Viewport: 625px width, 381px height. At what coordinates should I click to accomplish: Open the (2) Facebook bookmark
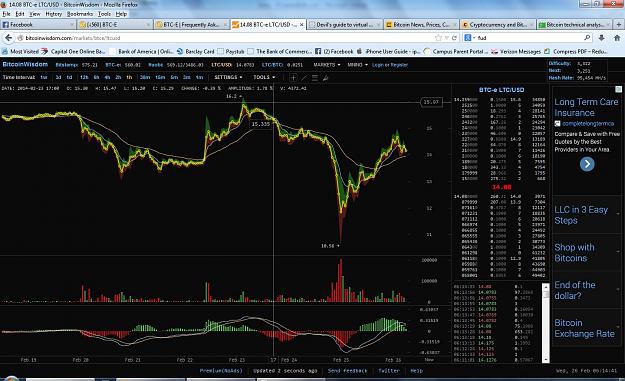(x=334, y=51)
